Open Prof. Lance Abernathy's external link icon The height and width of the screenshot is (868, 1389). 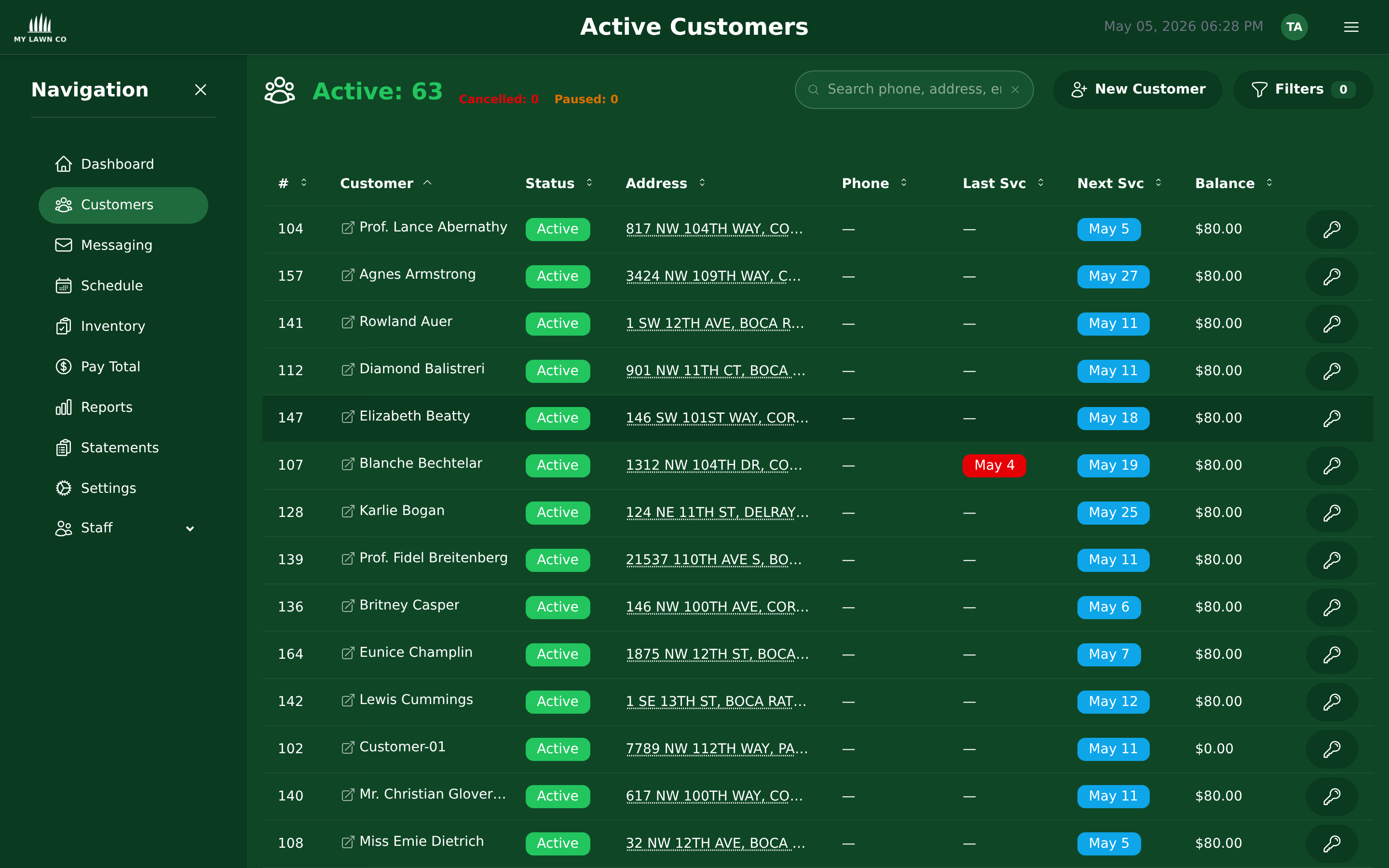click(347, 228)
